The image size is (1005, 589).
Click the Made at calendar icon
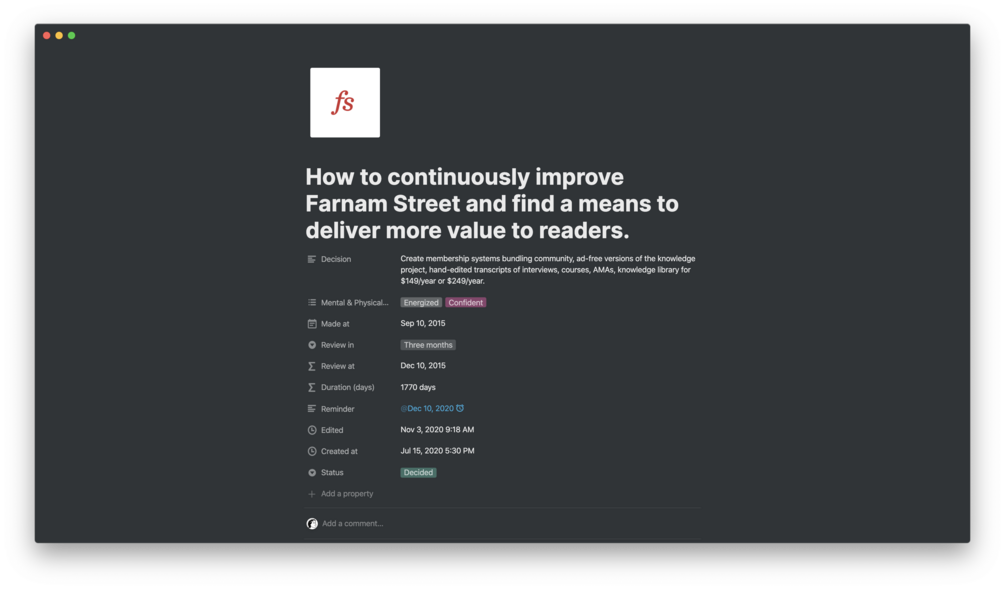coord(311,324)
